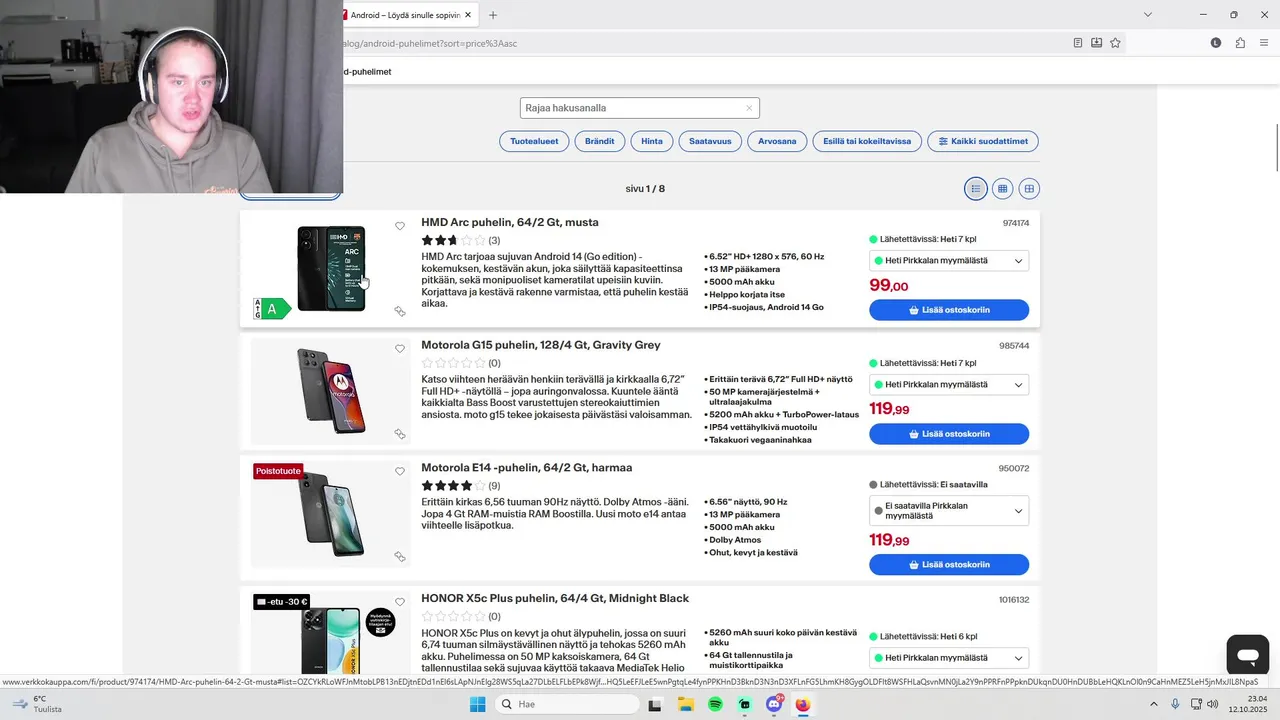Open Spotify from taskbar
1280x720 pixels.
[715, 704]
